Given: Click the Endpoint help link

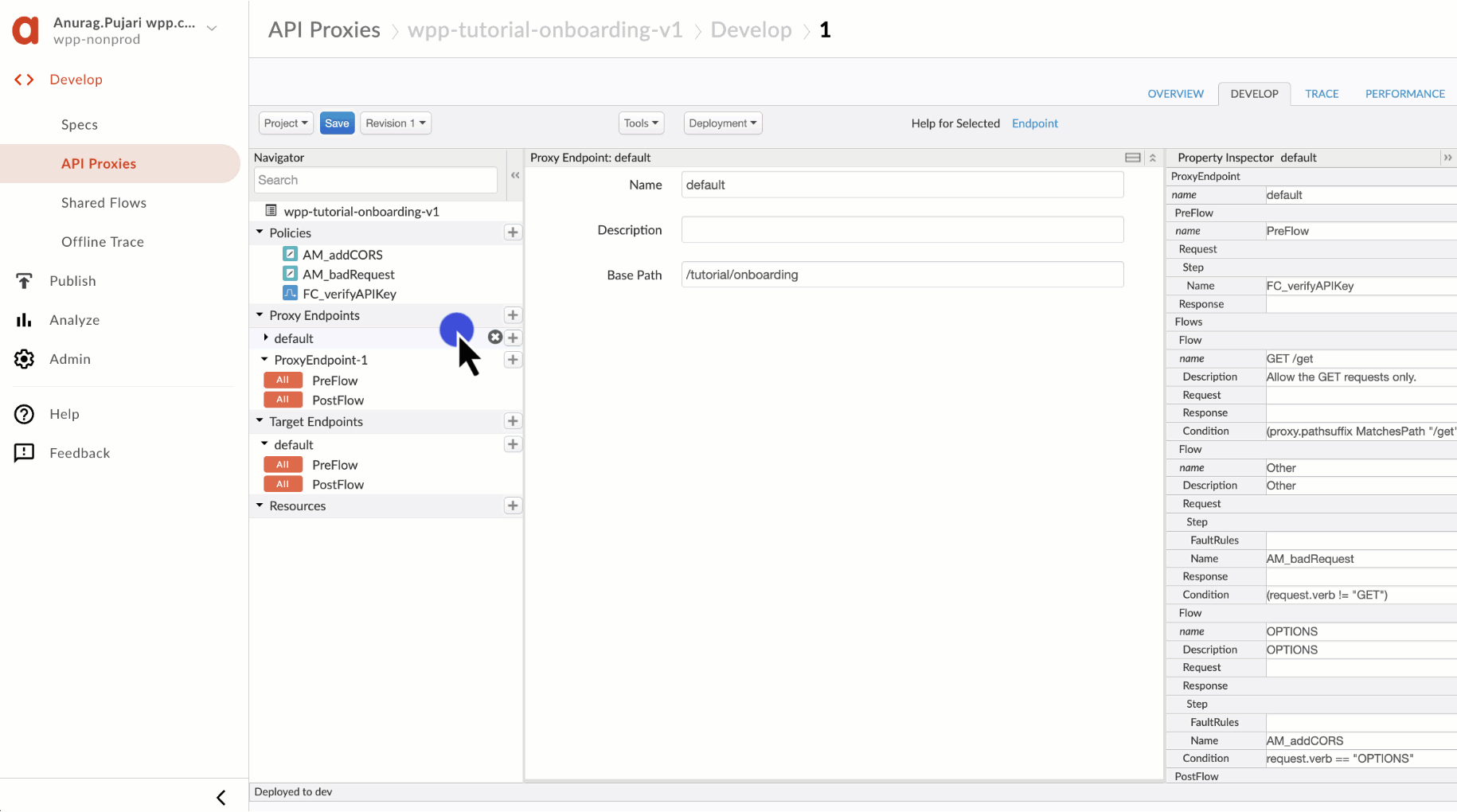Looking at the screenshot, I should pyautogui.click(x=1034, y=123).
